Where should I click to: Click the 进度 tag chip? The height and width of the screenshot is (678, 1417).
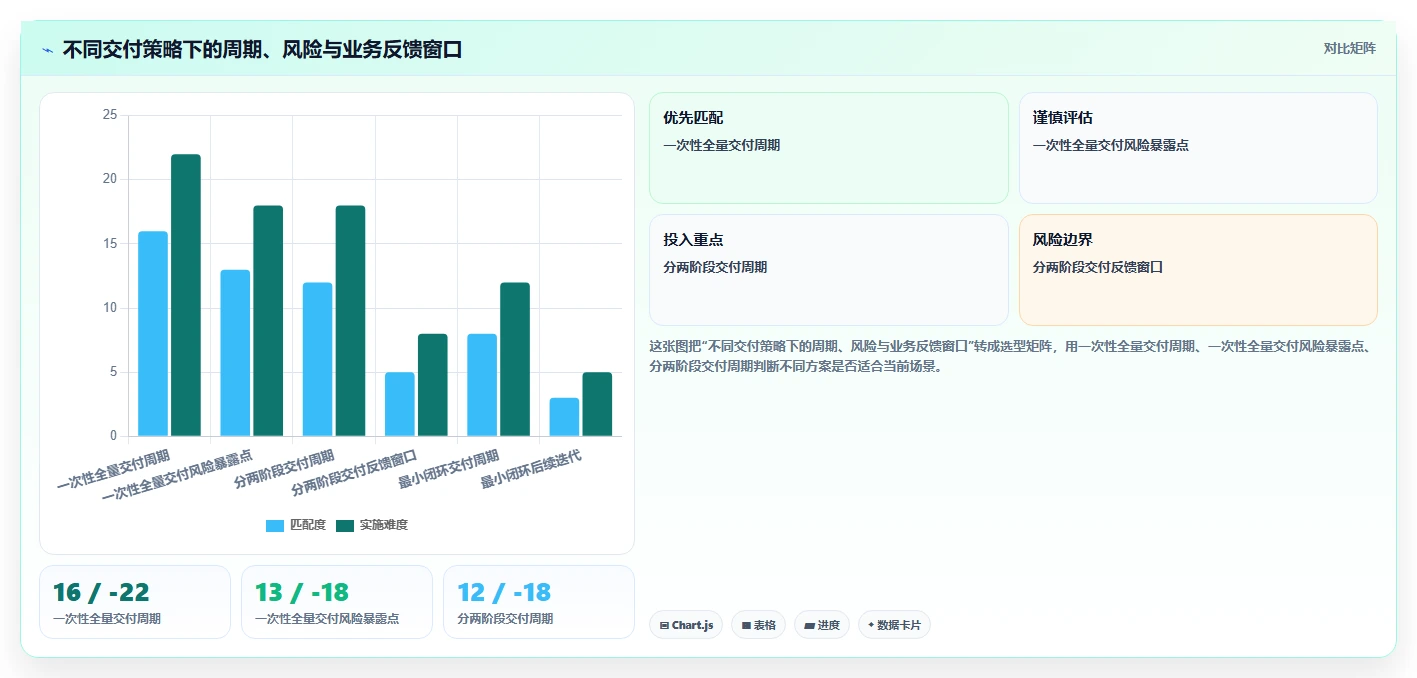pyautogui.click(x=822, y=625)
